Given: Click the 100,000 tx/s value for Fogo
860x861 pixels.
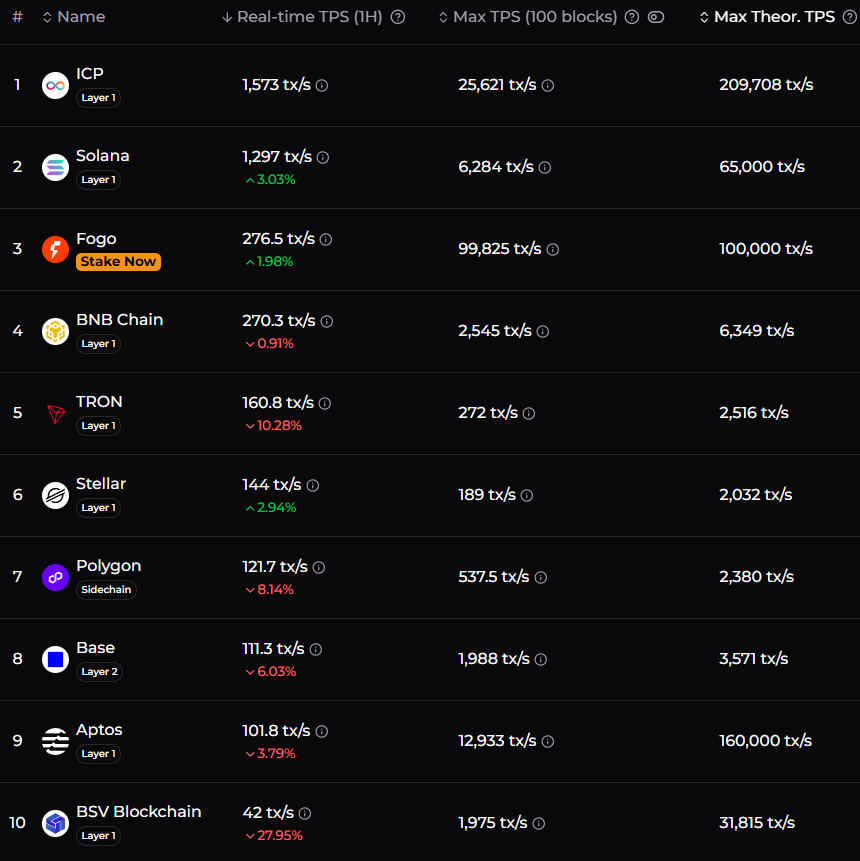Looking at the screenshot, I should pos(766,249).
